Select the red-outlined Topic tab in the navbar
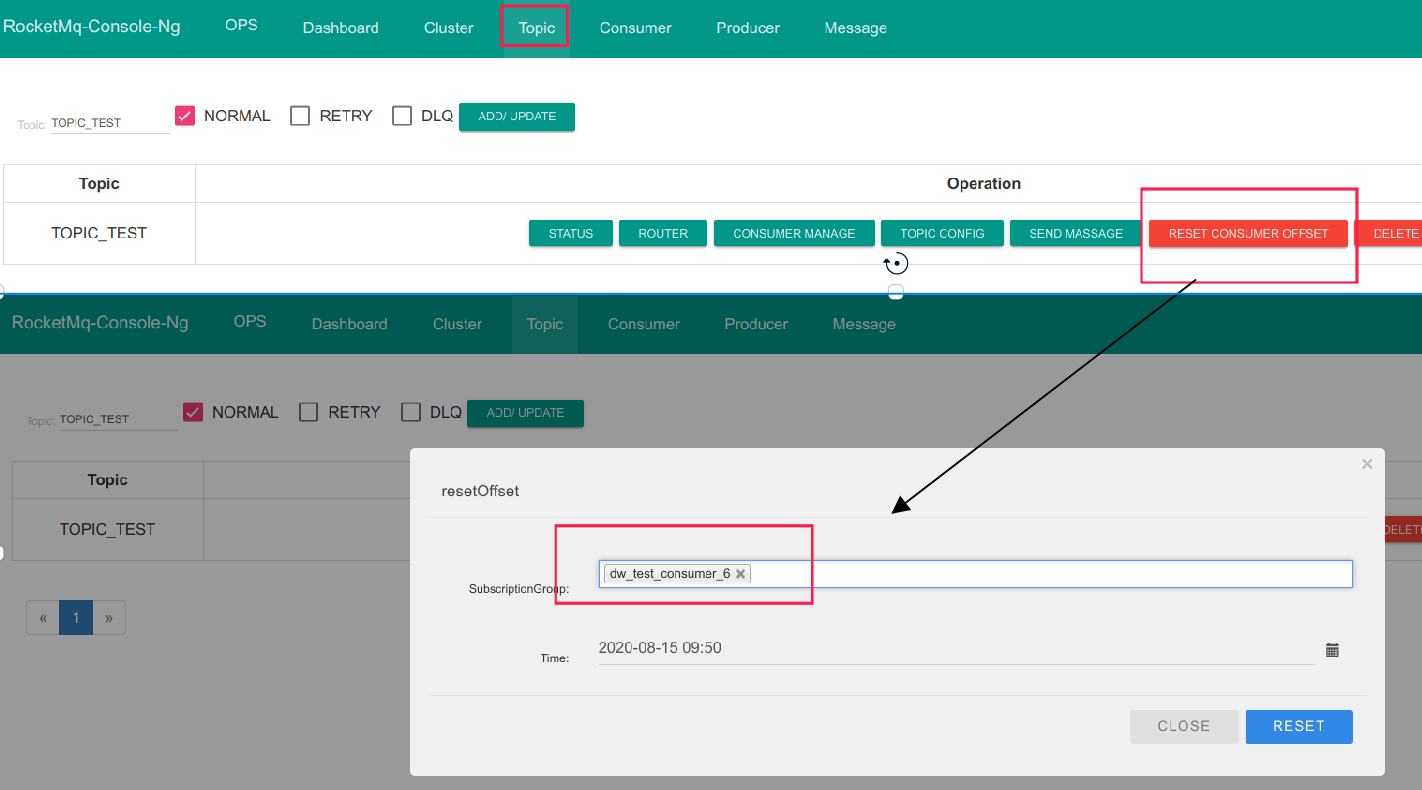Image resolution: width=1422 pixels, height=790 pixels. [x=536, y=27]
